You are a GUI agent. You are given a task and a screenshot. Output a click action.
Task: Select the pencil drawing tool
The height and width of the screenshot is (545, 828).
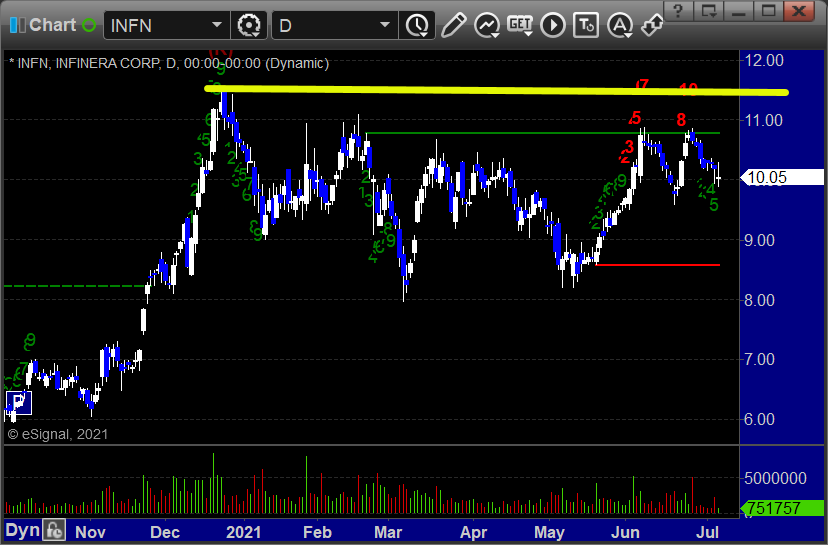pyautogui.click(x=453, y=25)
